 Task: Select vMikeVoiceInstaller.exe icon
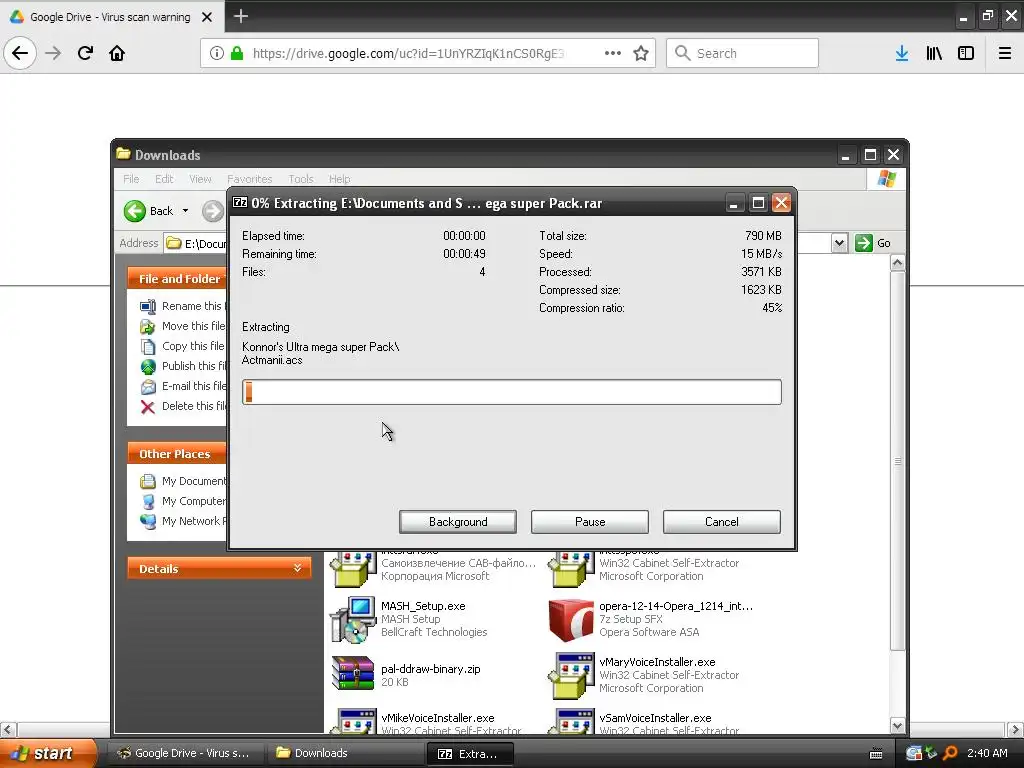point(353,721)
